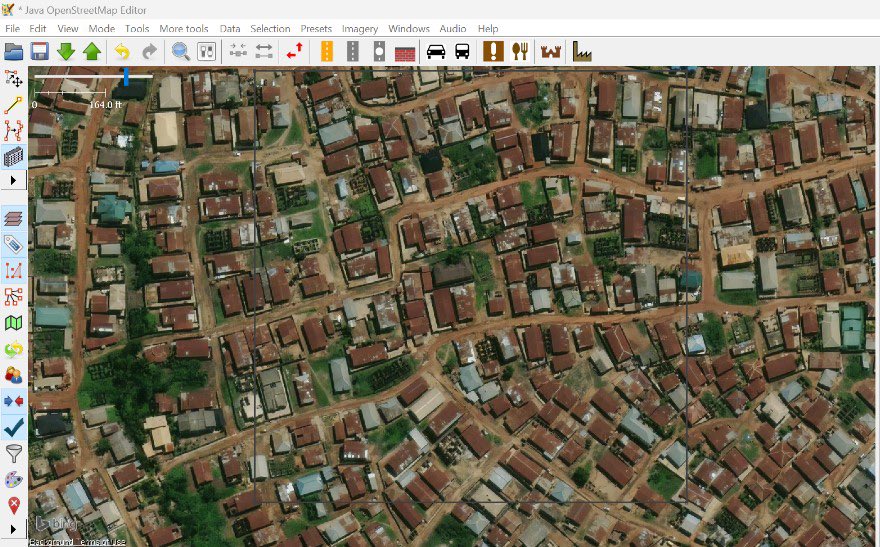Save the file using floppy disk icon
Screen dimensions: 880x547
(x=39, y=52)
